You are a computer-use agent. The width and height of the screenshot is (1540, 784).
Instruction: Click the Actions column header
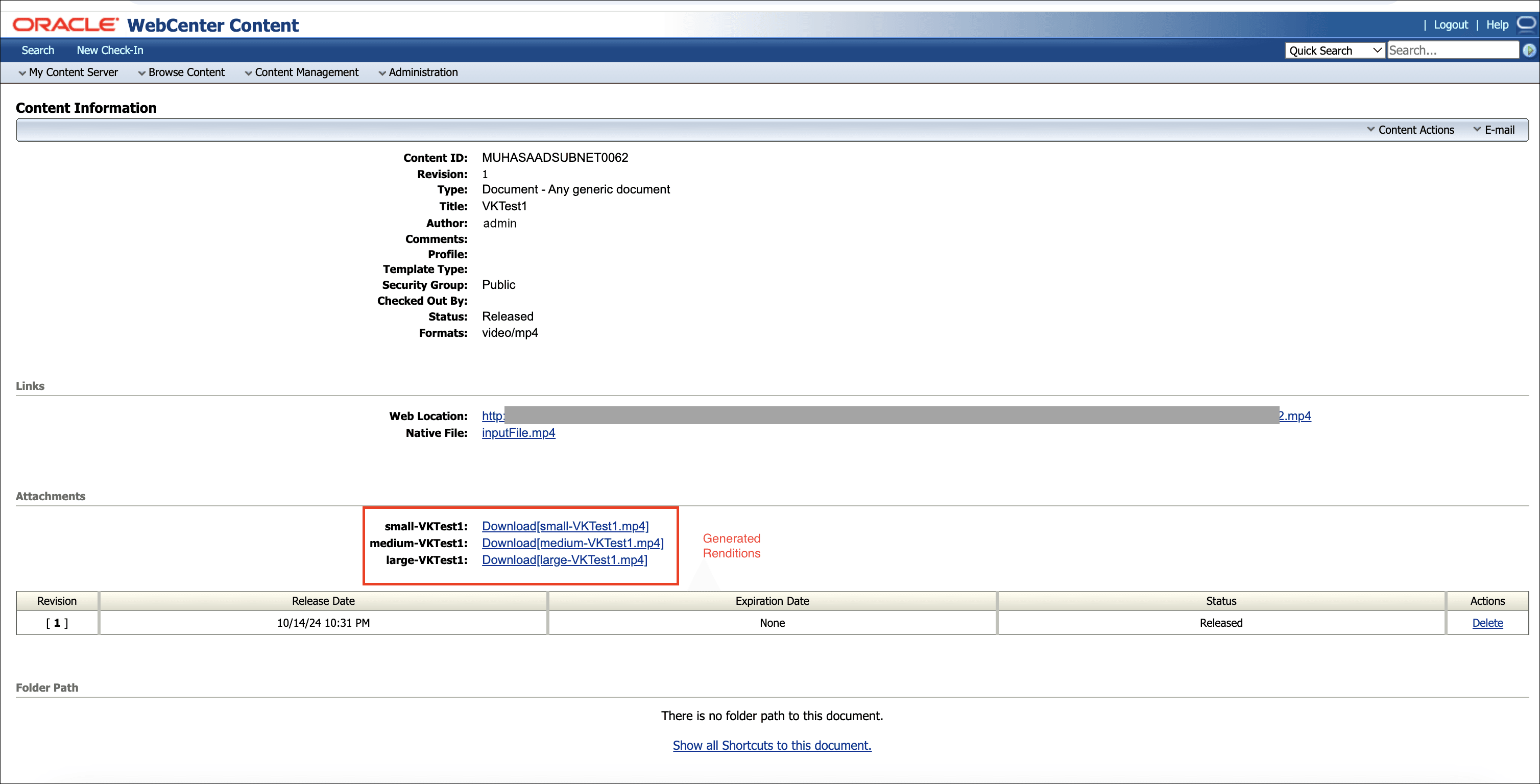click(x=1487, y=601)
